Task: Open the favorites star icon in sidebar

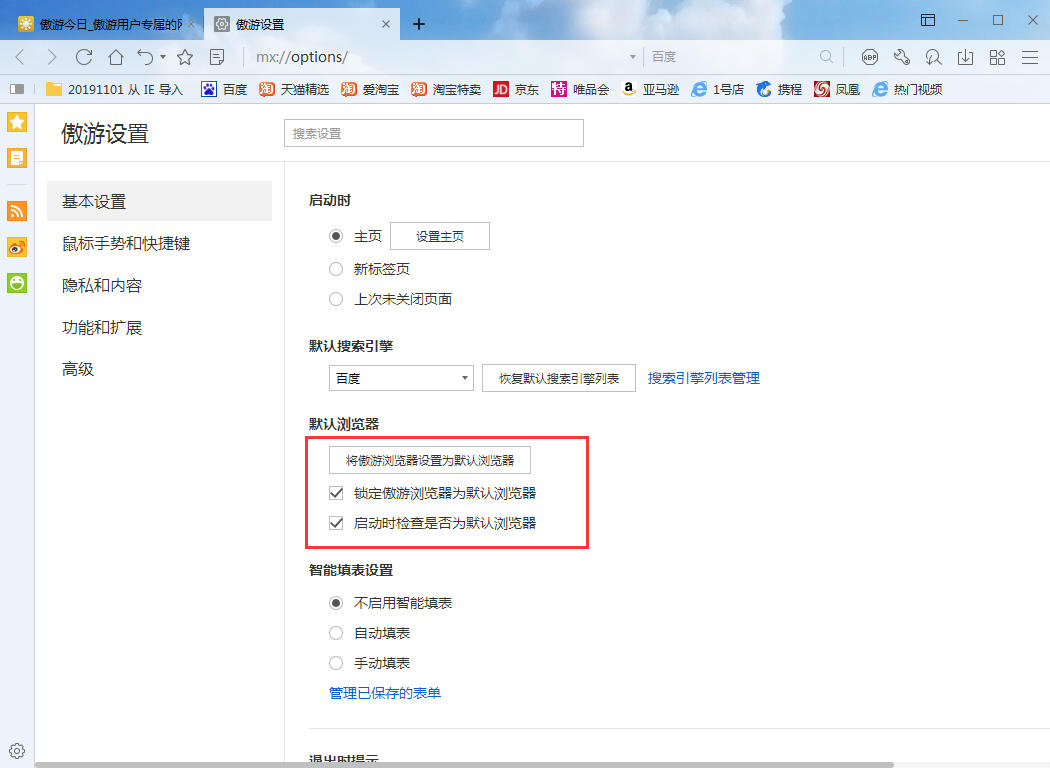Action: coord(16,121)
